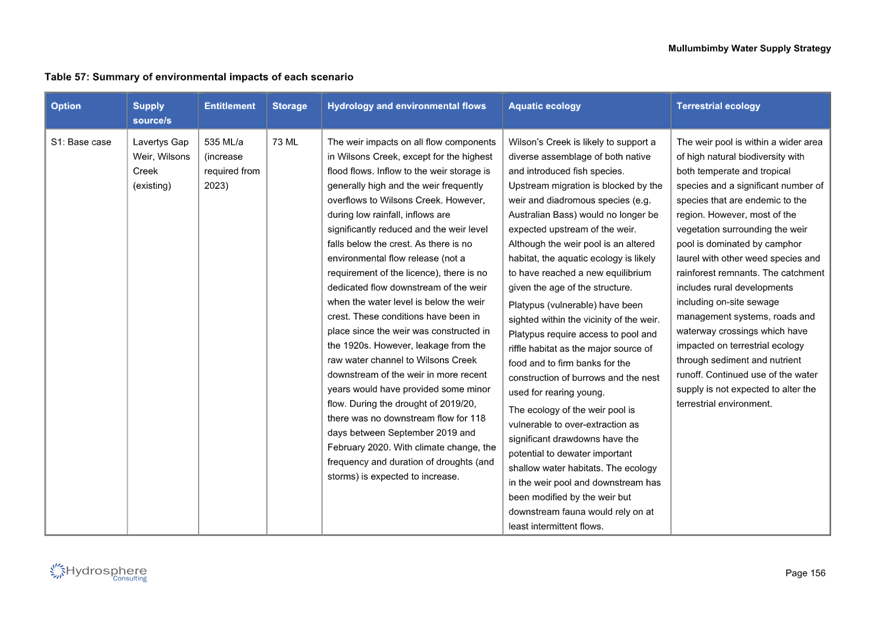The image size is (875, 618).
Task: Click the 'Mullumbimby Water Supply Strategy' header
Action: pyautogui.click(x=749, y=49)
